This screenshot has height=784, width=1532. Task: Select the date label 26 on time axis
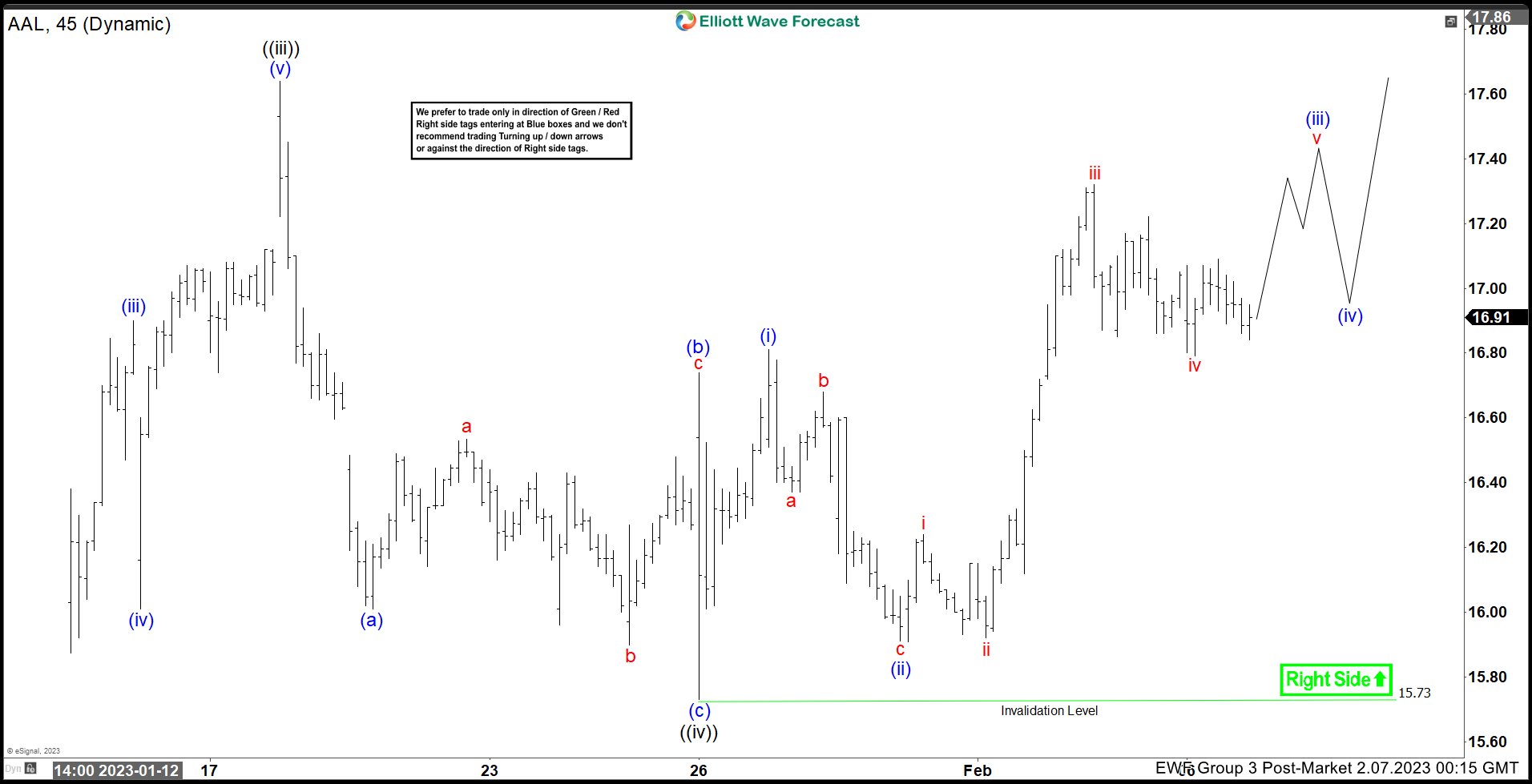click(x=697, y=770)
